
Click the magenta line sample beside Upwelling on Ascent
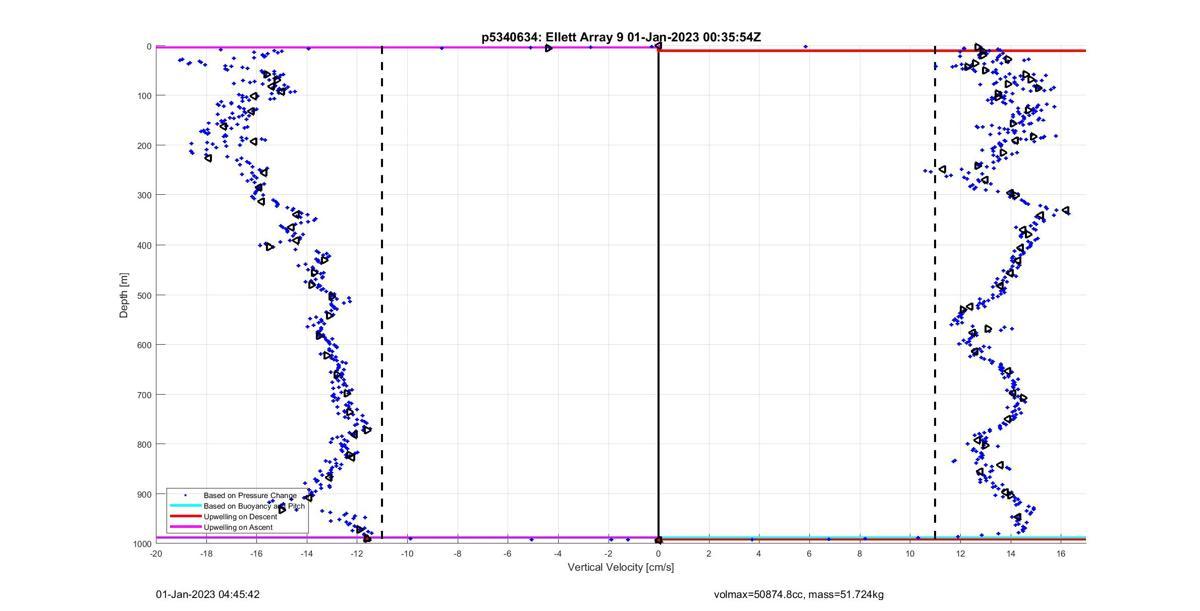(184, 527)
